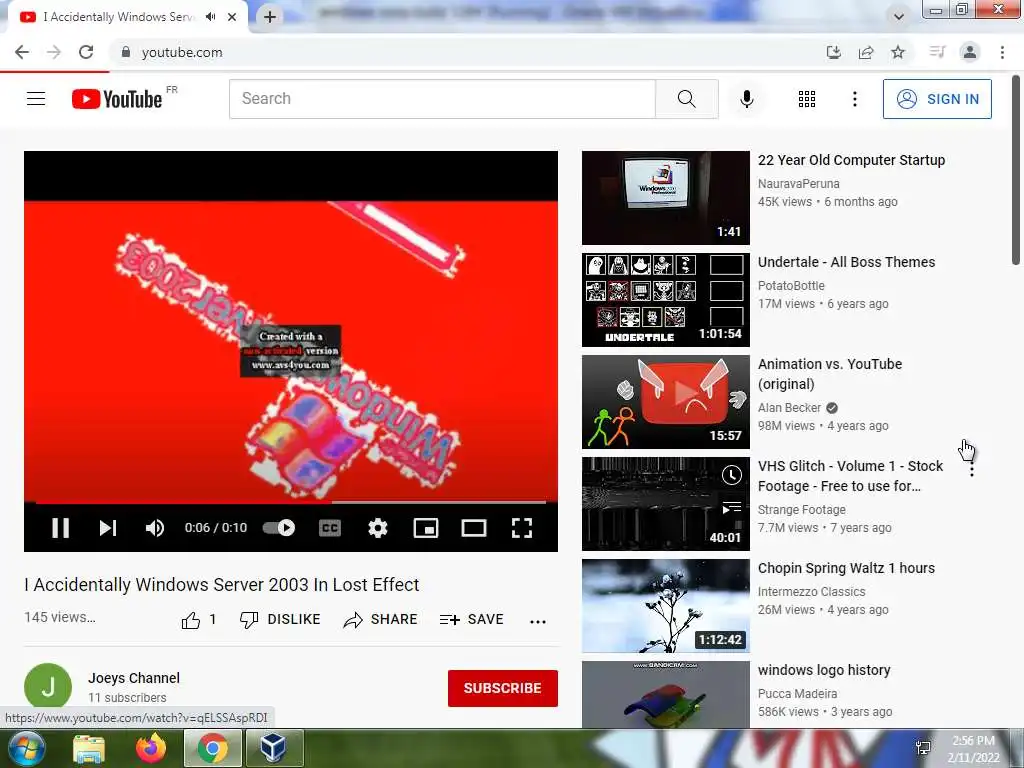The height and width of the screenshot is (768, 1024).
Task: Click the search magnifier button
Action: [686, 99]
